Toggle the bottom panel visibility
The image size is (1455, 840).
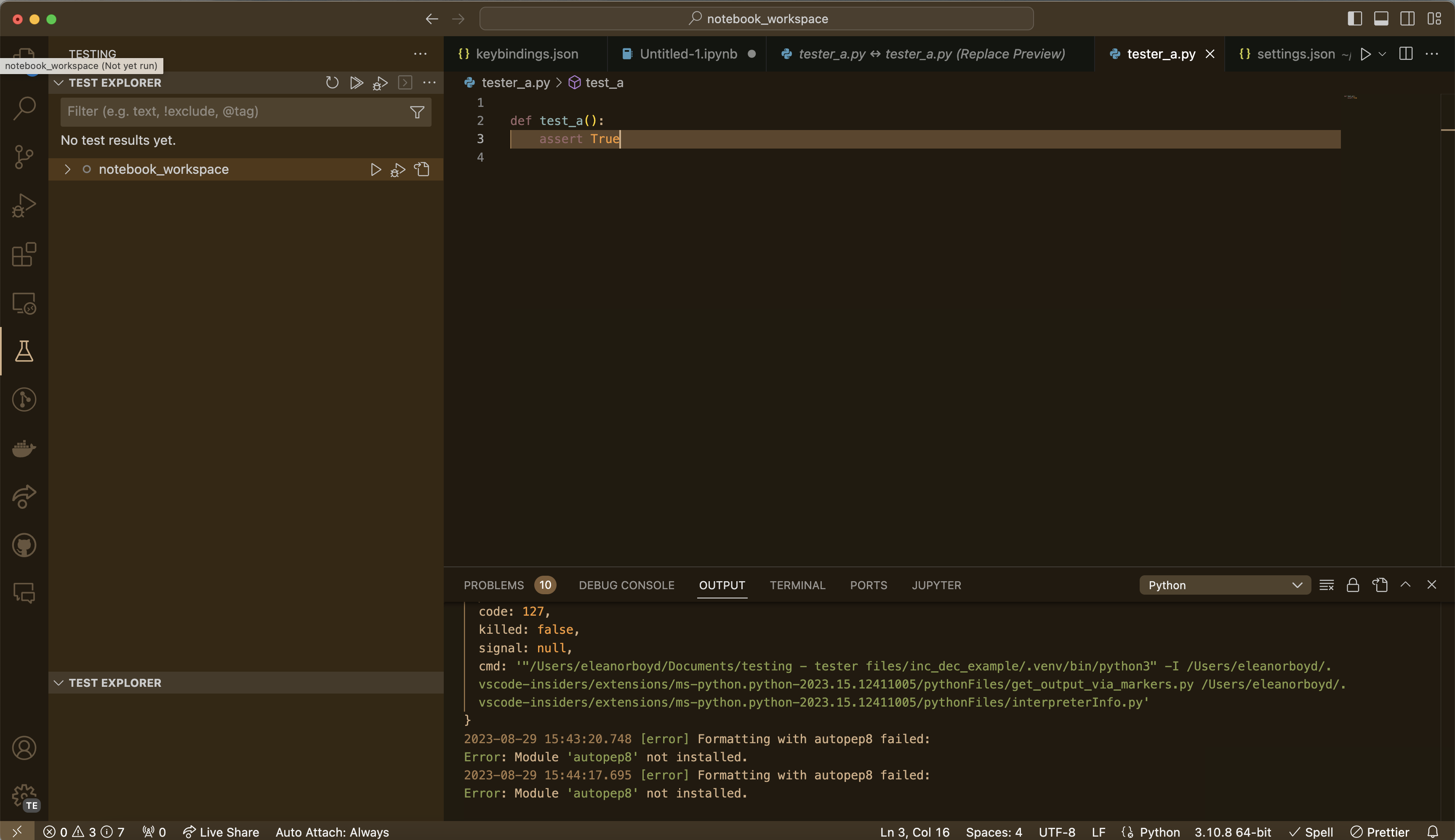[x=1381, y=19]
